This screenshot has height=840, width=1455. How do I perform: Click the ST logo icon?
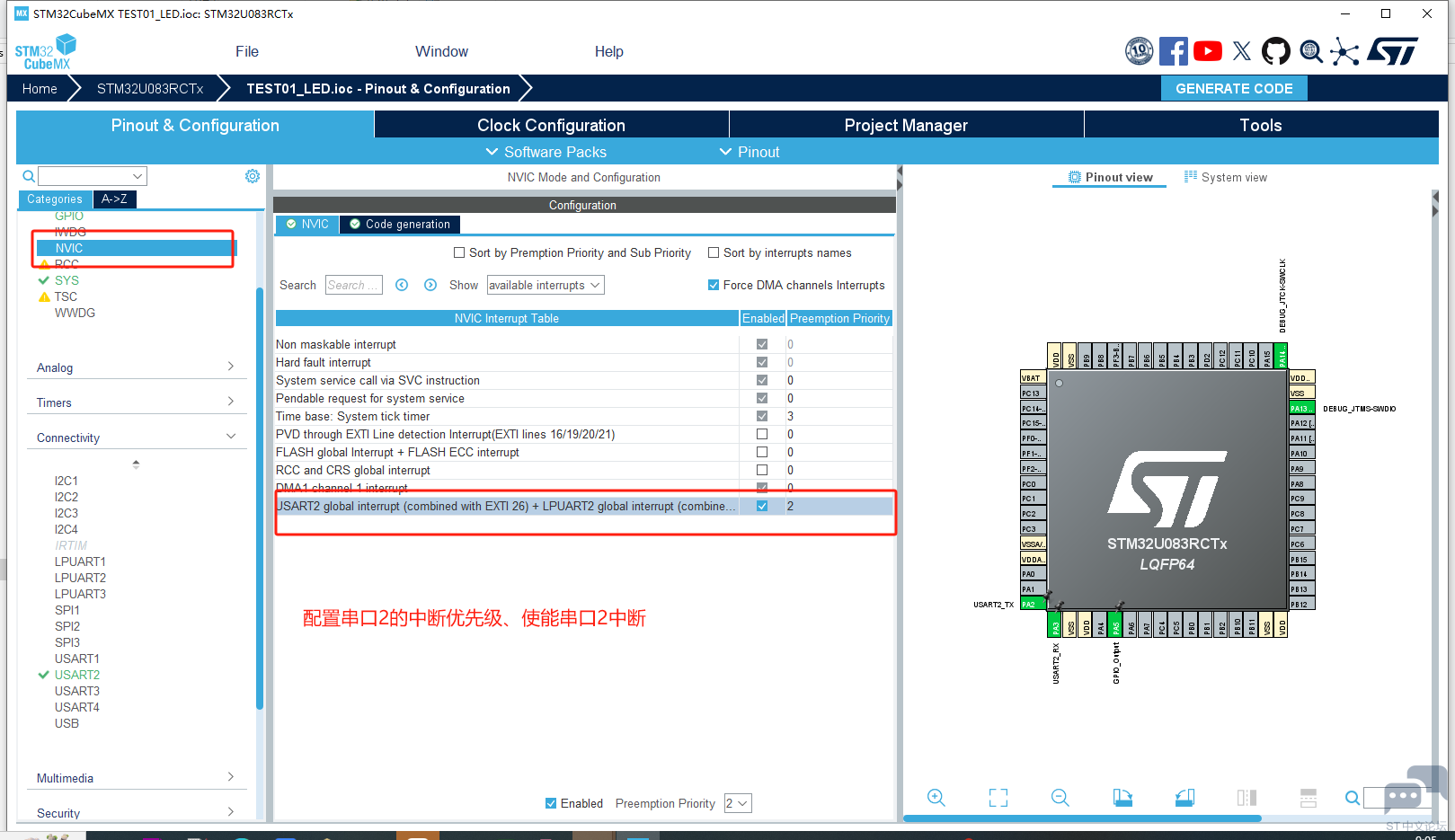click(x=1393, y=51)
